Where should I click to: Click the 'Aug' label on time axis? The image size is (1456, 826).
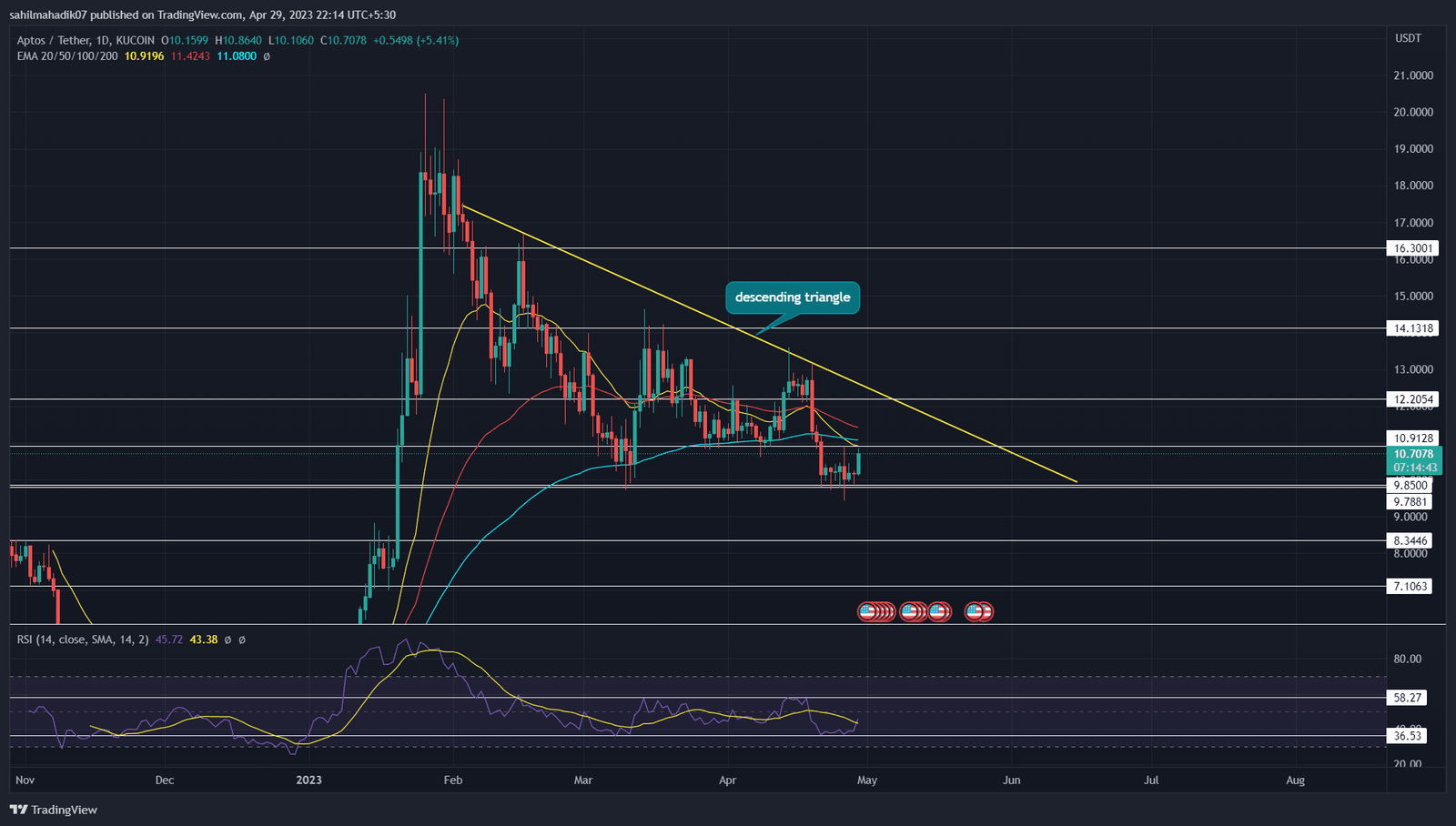pyautogui.click(x=1296, y=781)
